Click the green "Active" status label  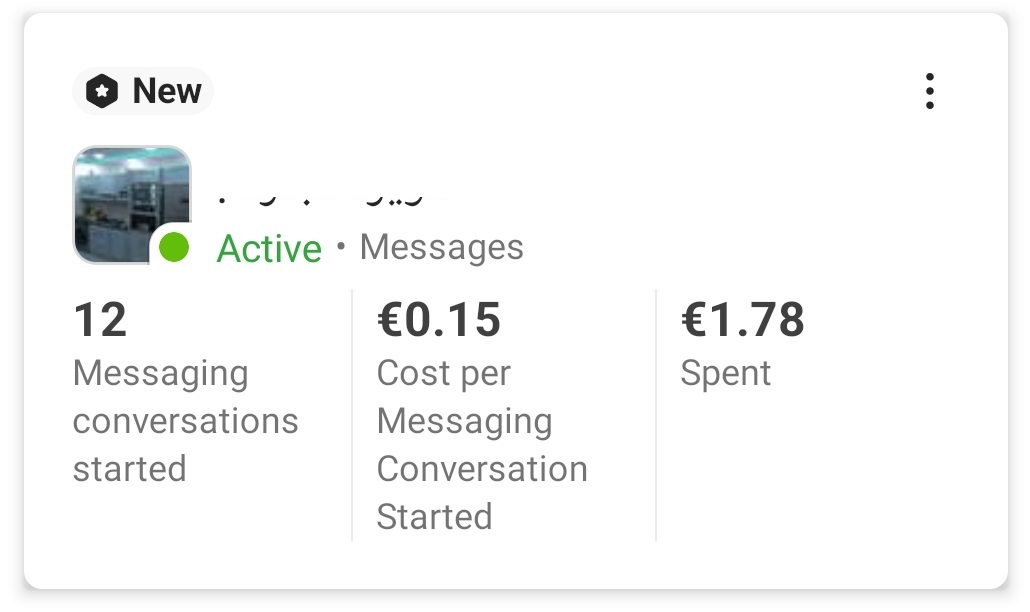[x=269, y=248]
